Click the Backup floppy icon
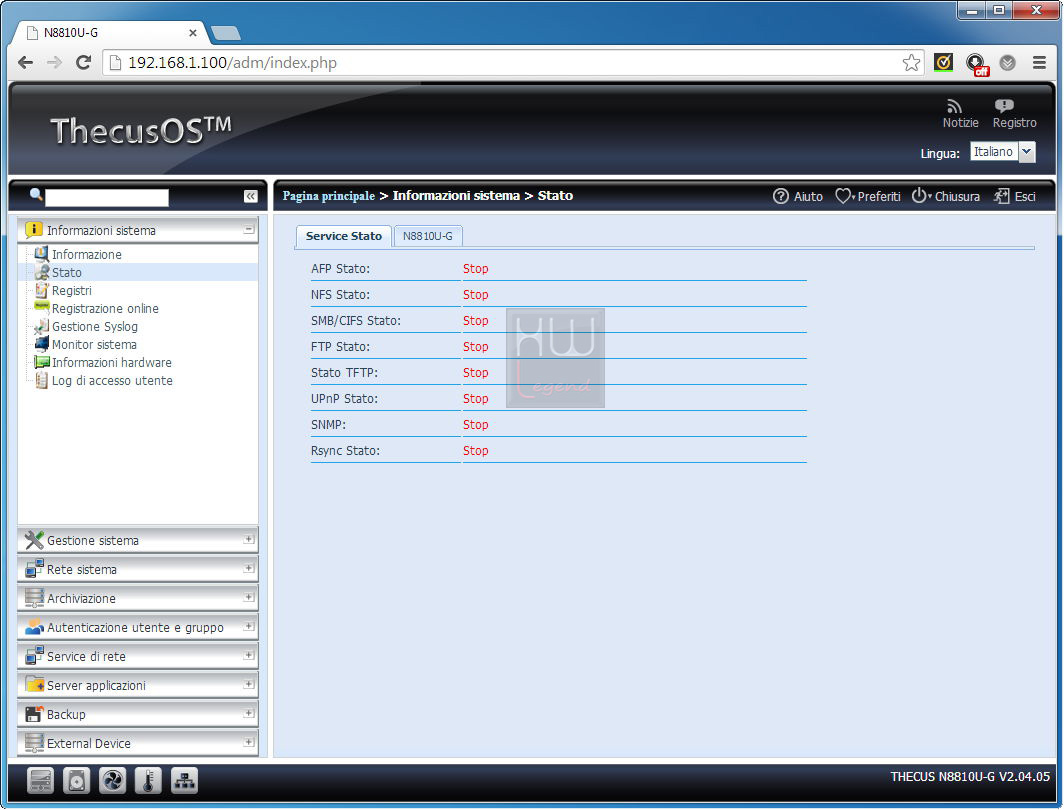This screenshot has width=1064, height=810. point(34,714)
